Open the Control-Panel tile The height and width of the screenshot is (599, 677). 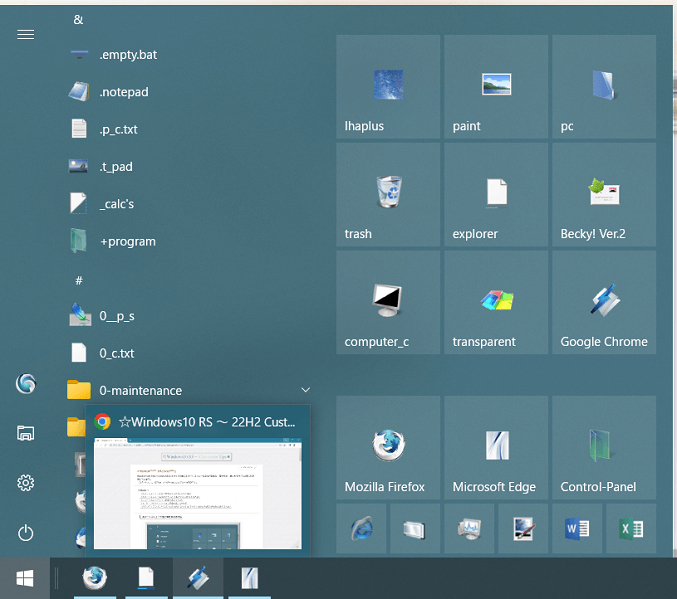(x=604, y=448)
